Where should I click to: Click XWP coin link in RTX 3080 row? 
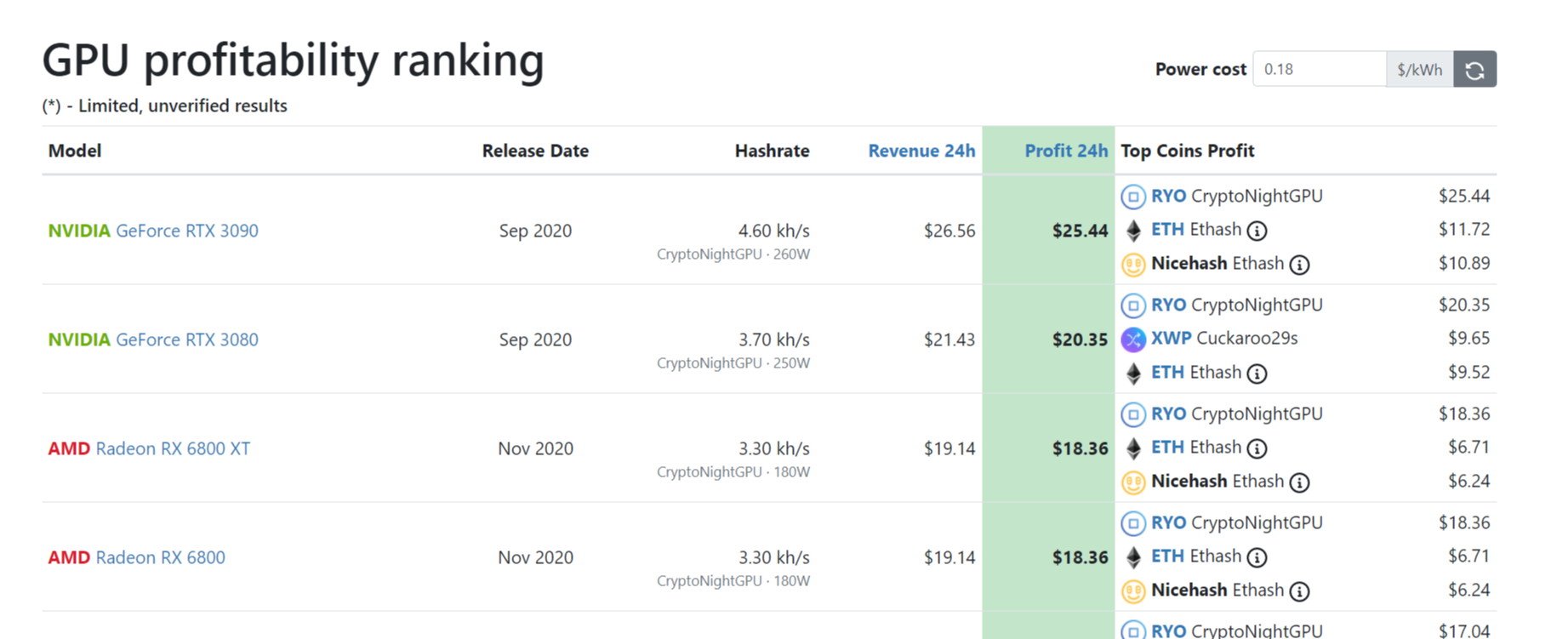[1171, 338]
